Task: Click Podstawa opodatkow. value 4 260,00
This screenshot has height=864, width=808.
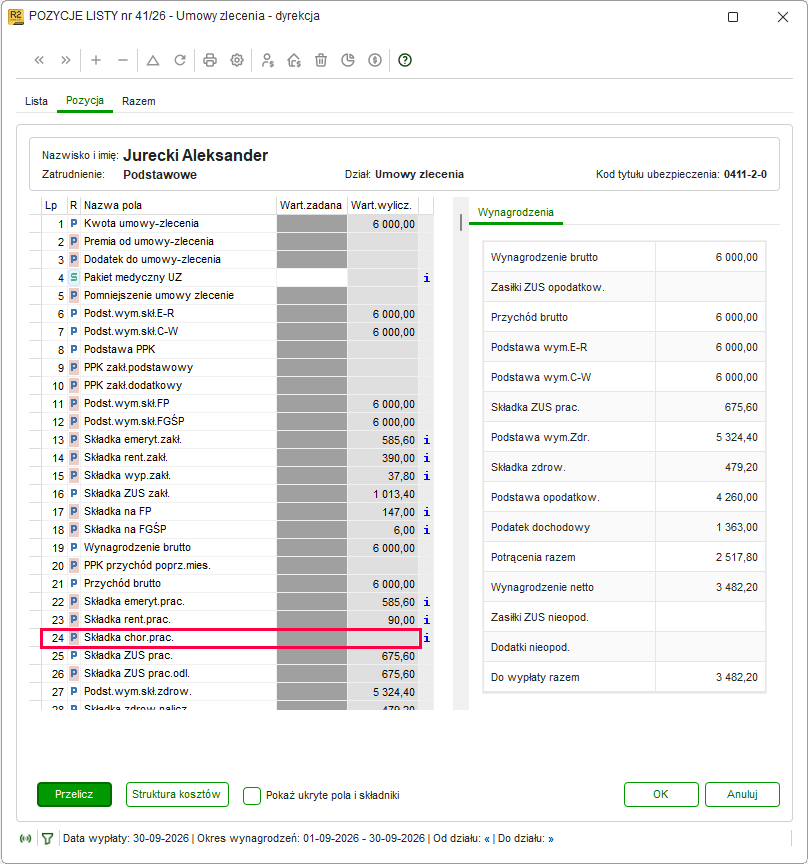Action: click(737, 498)
